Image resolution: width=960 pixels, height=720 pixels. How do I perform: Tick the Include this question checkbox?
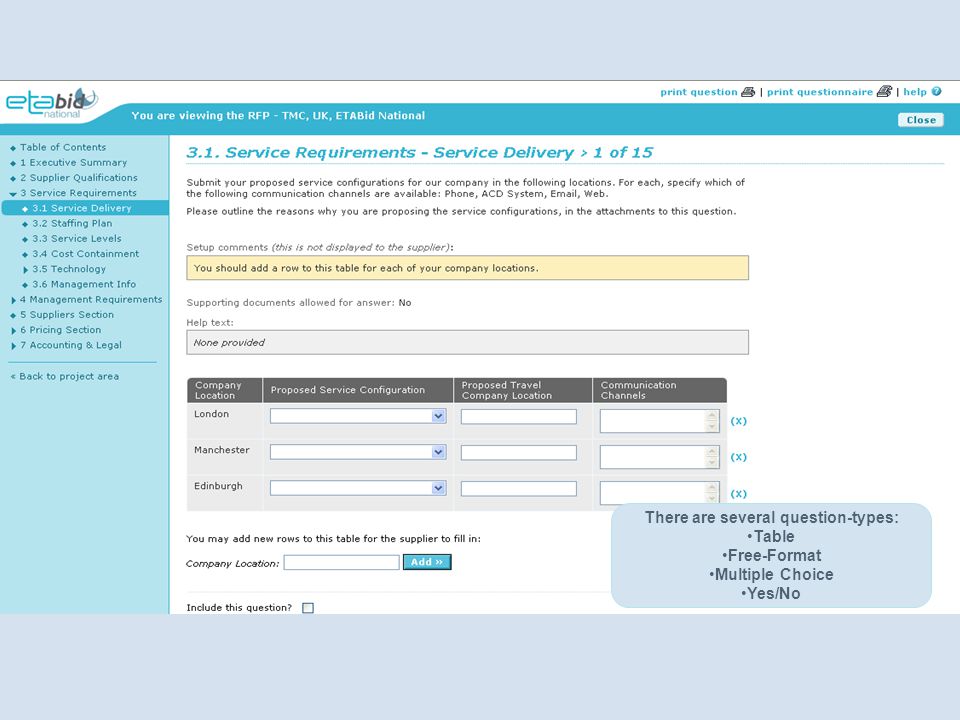coord(308,608)
